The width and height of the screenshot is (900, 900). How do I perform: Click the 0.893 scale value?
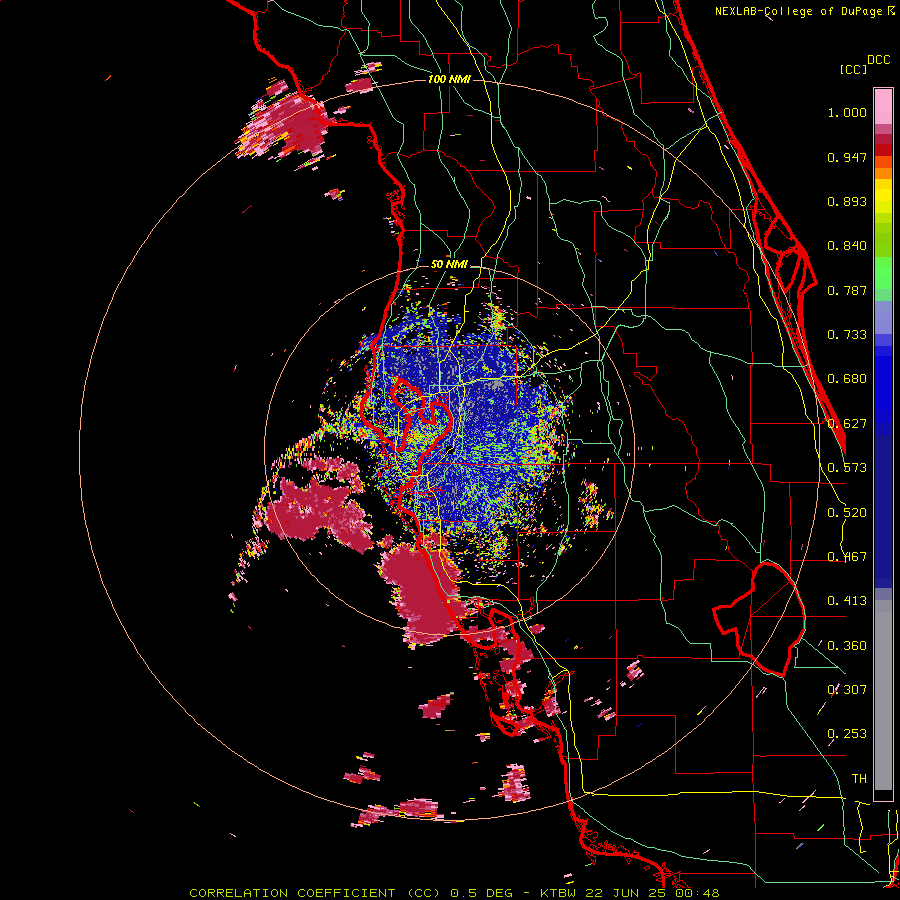click(x=847, y=201)
